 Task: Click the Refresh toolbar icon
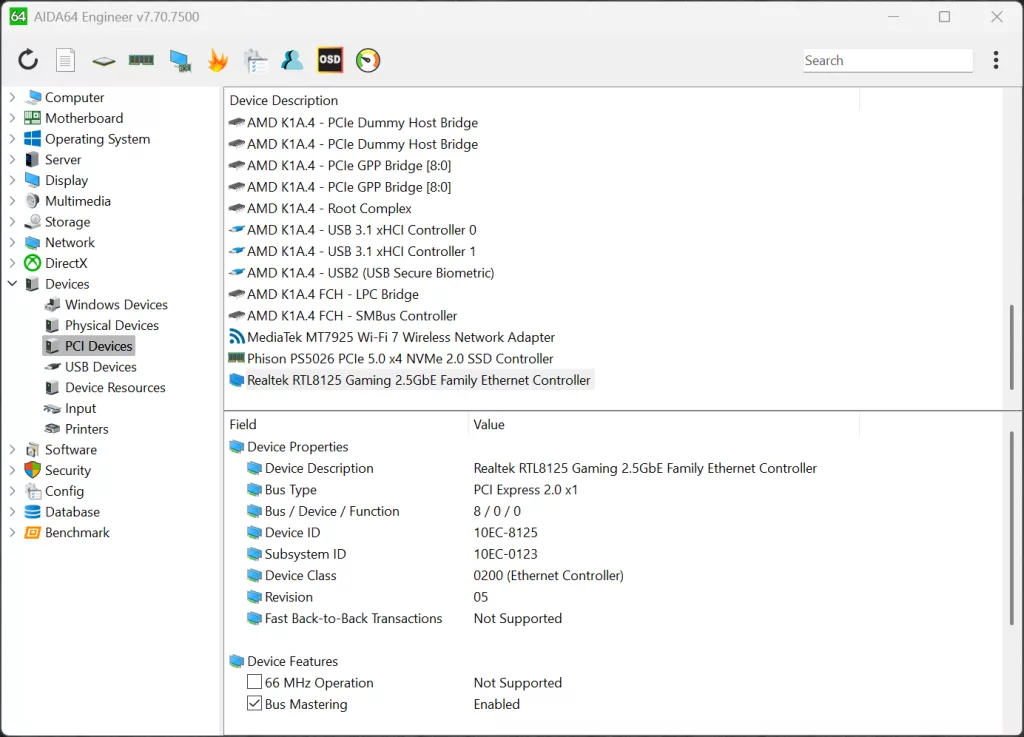tap(27, 60)
